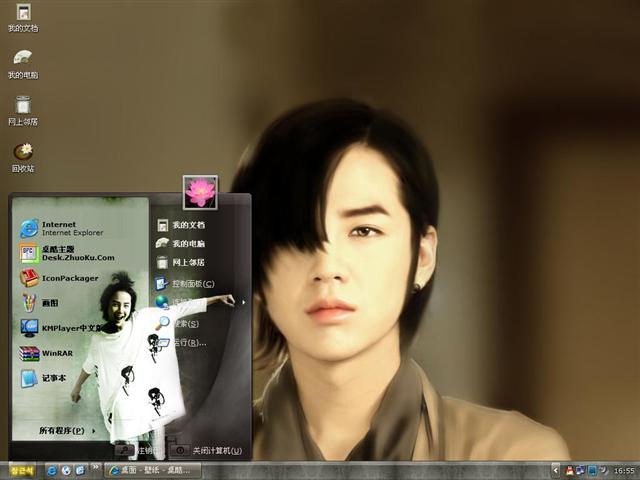This screenshot has width=640, height=480.
Task: Switch to 桌面 - 壁纸 taskbar window
Action: [153, 471]
